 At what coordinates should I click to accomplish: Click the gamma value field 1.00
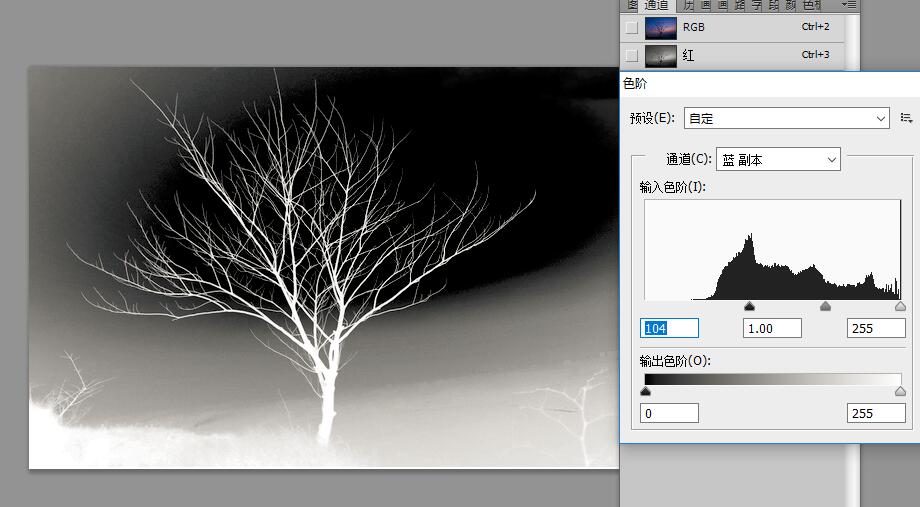tap(771, 328)
